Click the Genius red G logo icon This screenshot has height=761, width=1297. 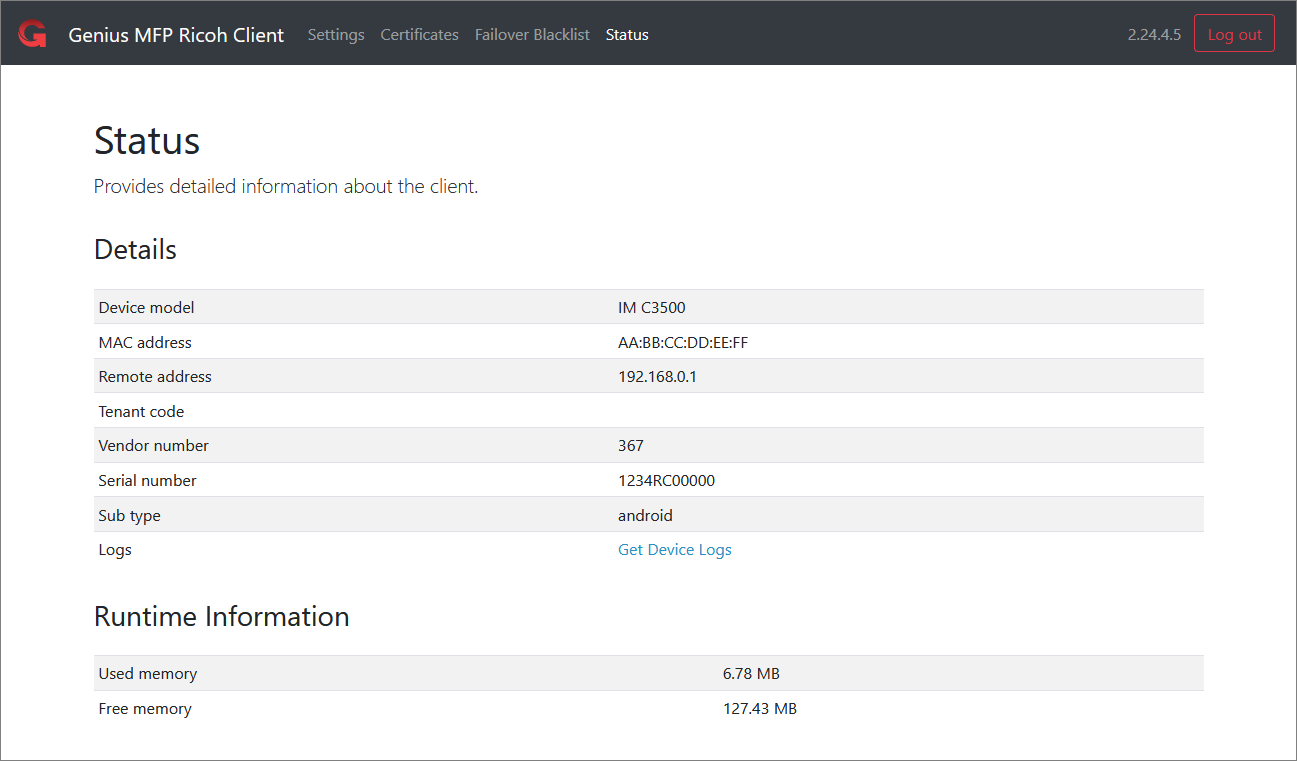click(32, 34)
